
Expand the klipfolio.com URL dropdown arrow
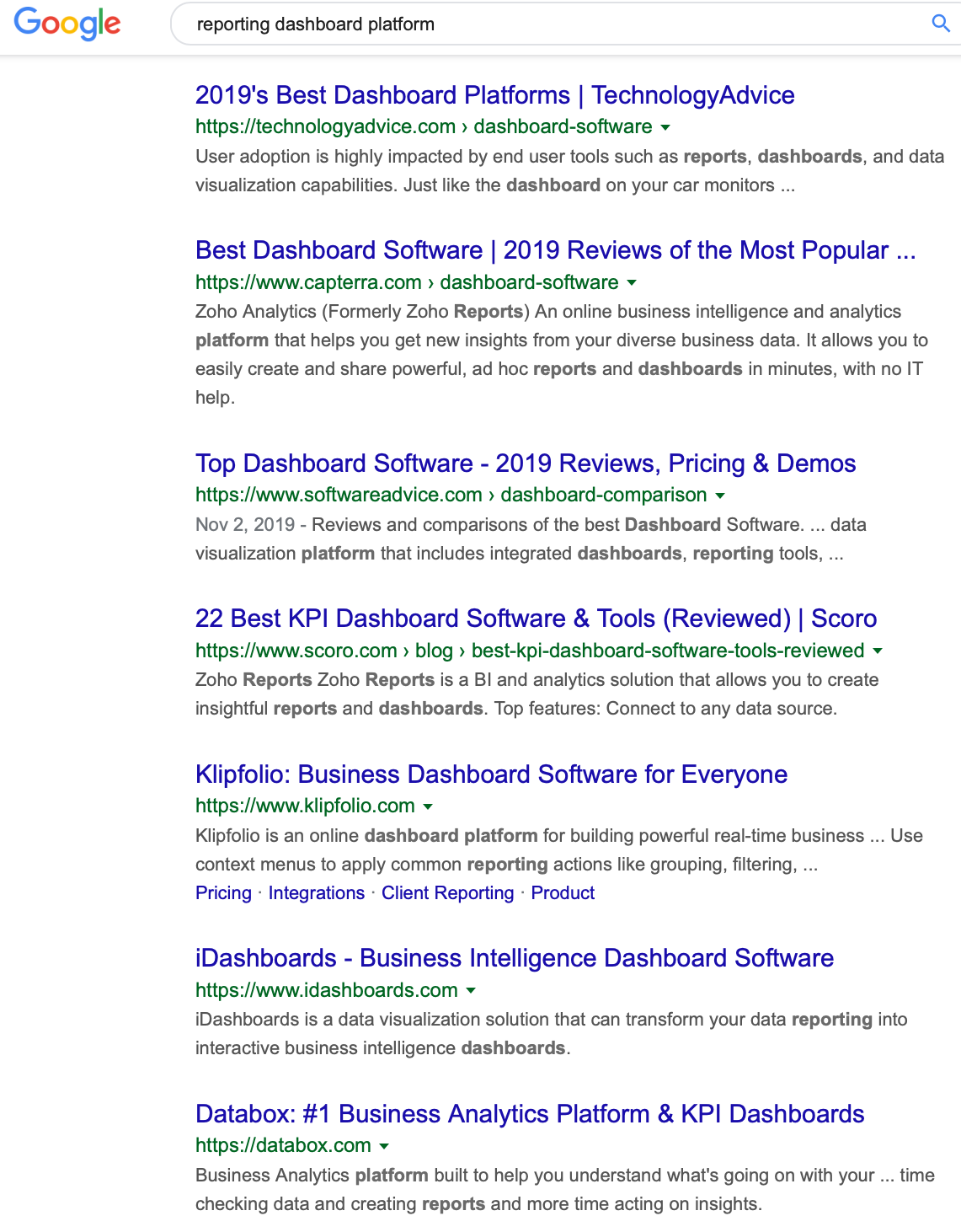(x=428, y=806)
